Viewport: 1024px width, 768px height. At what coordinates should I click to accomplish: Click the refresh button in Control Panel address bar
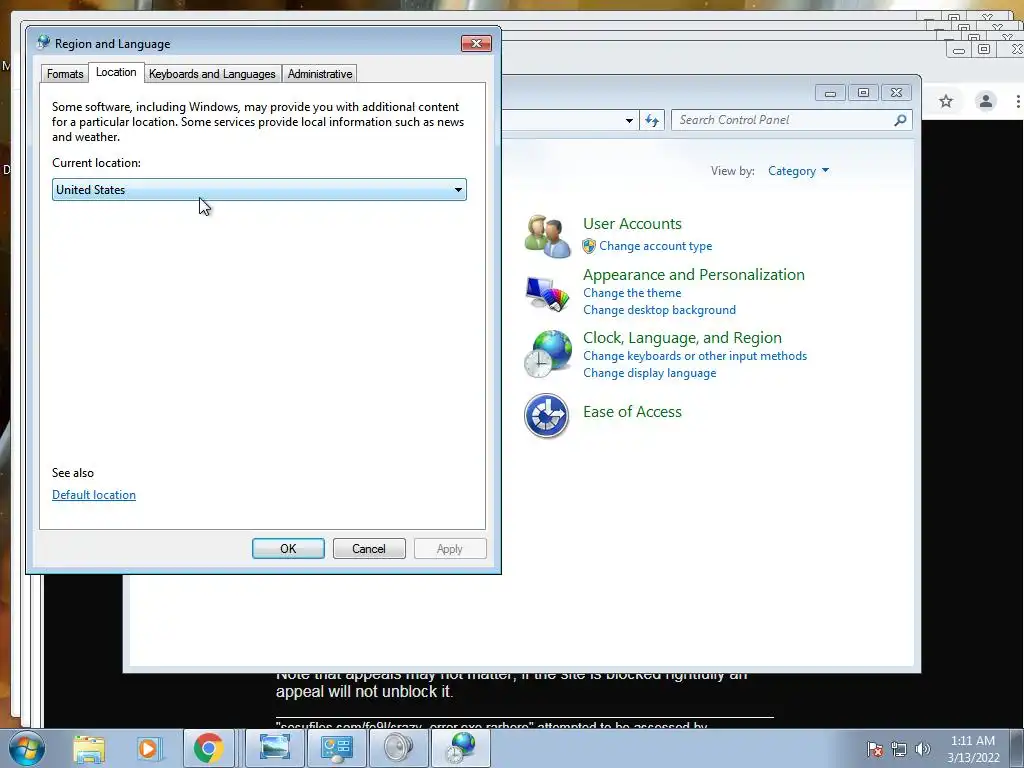click(x=652, y=120)
